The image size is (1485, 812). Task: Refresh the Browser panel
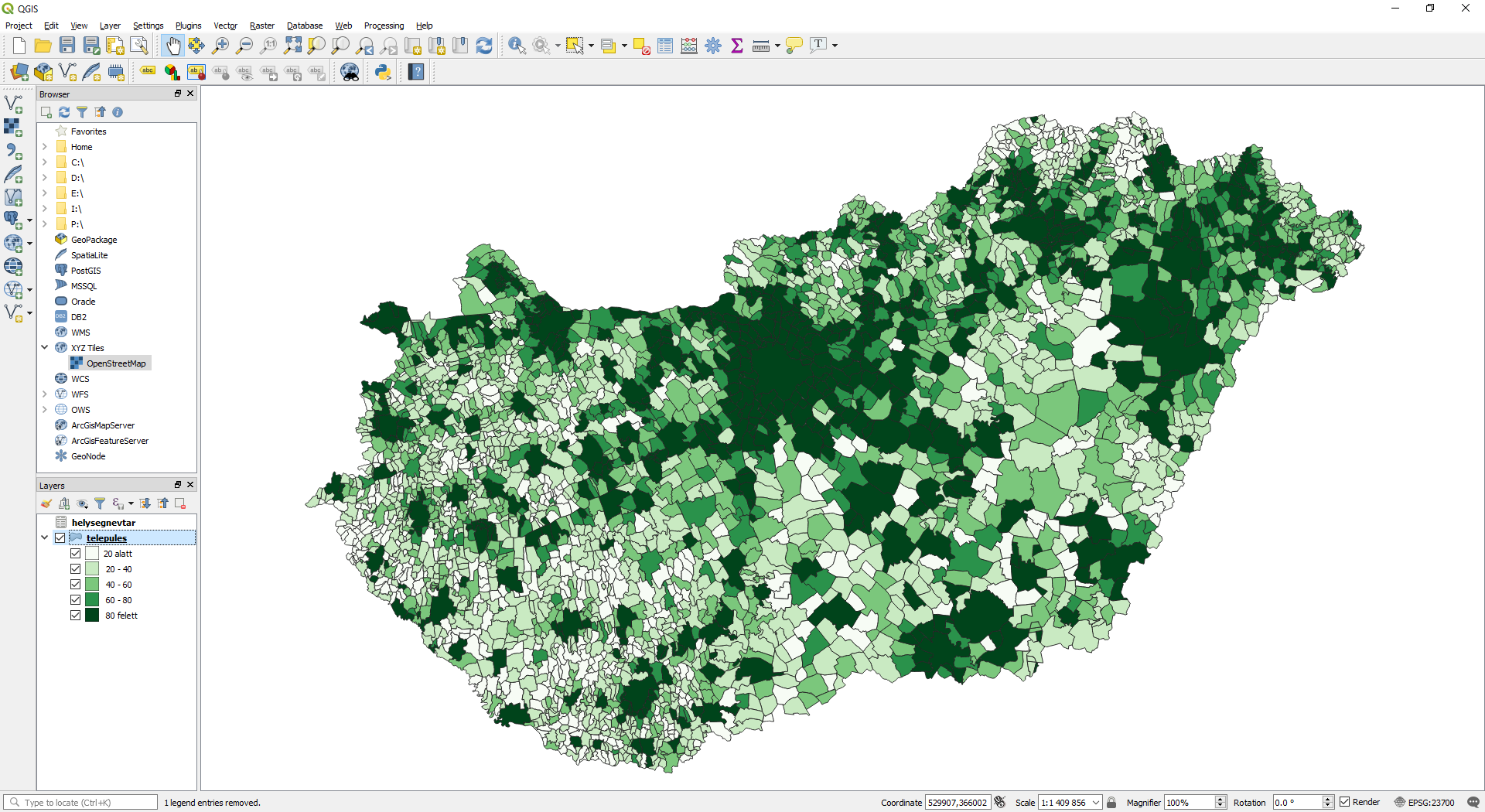[x=64, y=112]
